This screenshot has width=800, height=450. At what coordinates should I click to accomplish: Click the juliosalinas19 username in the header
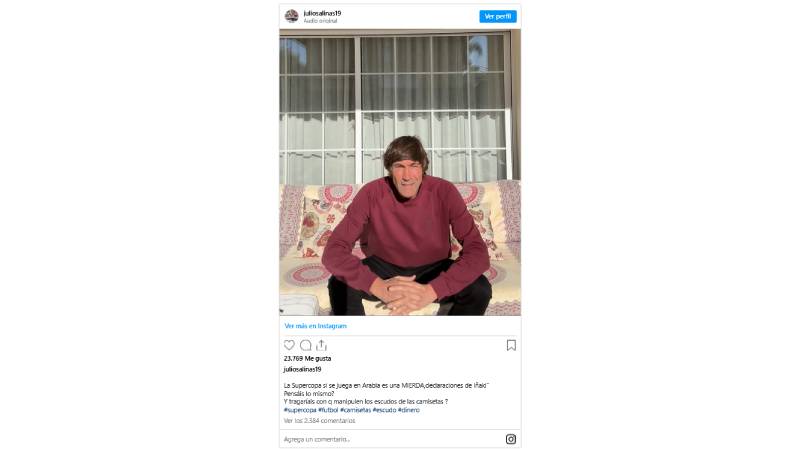tap(322, 13)
